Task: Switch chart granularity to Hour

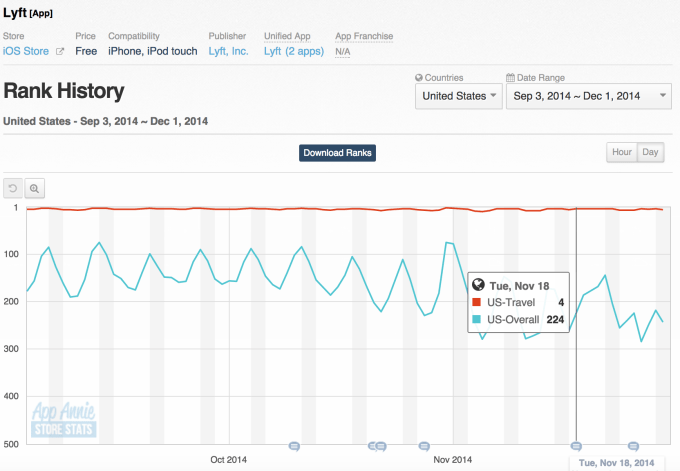Action: point(621,152)
